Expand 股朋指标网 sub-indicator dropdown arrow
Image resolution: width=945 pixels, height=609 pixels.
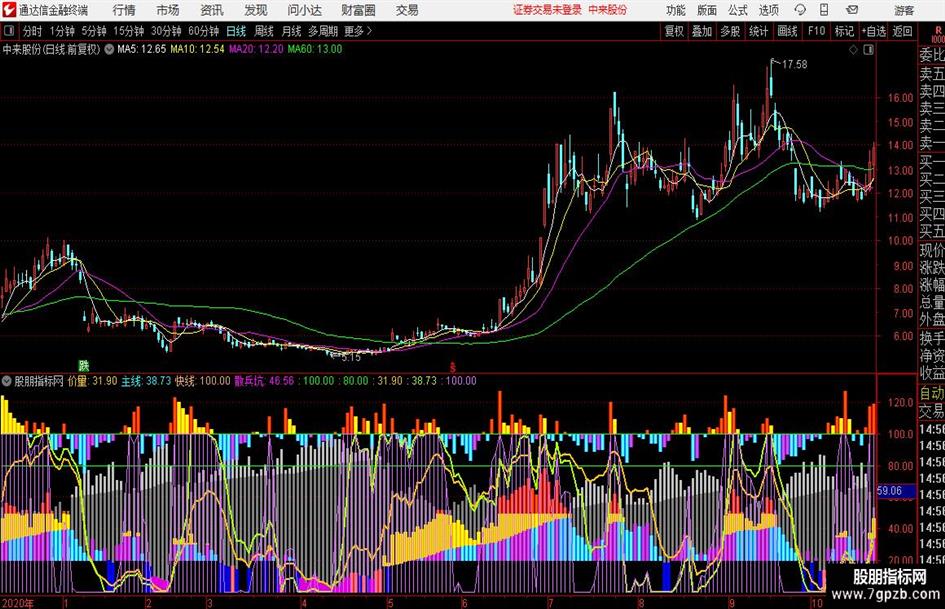point(7,381)
